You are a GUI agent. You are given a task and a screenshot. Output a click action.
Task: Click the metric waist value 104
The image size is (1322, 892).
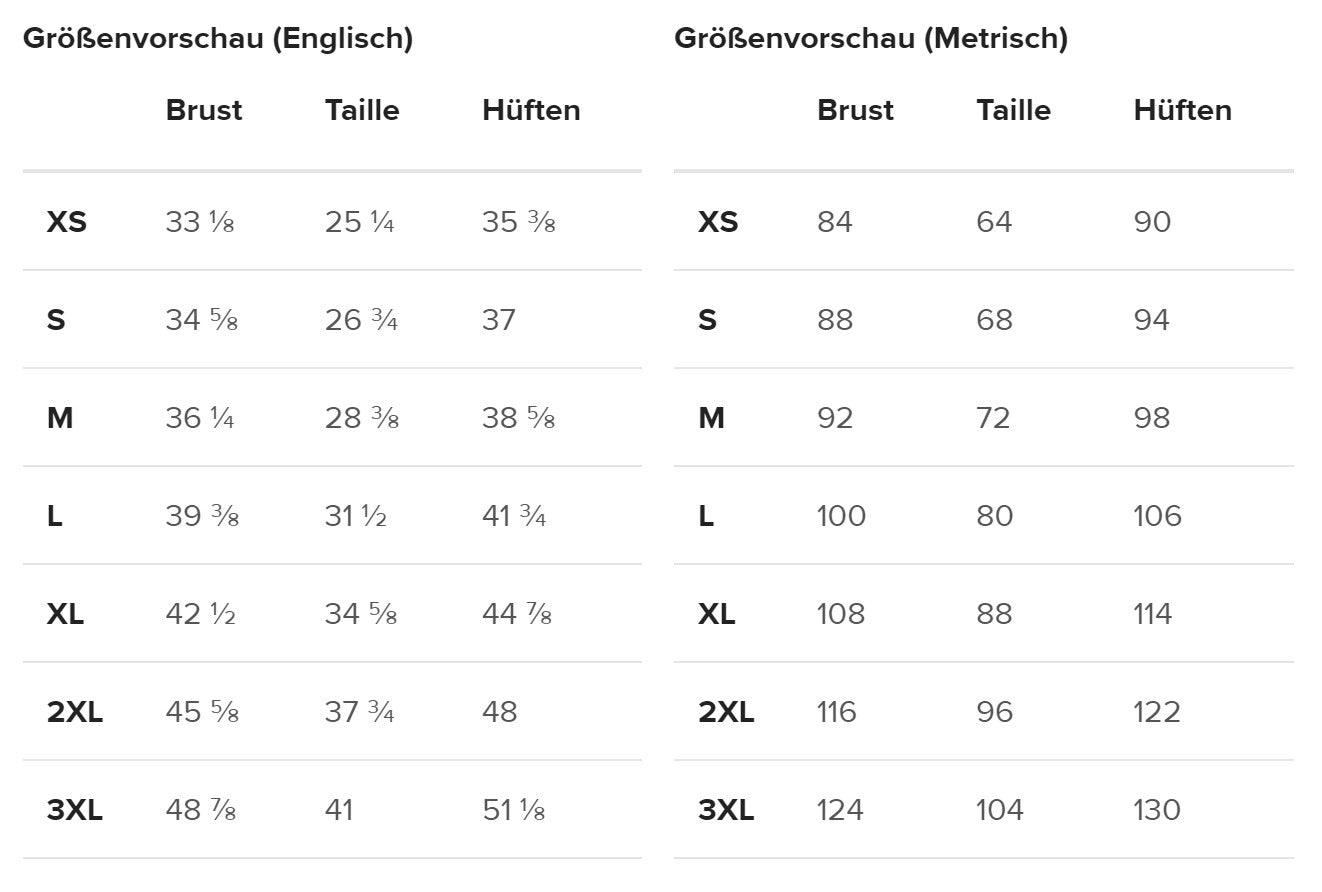pos(999,810)
